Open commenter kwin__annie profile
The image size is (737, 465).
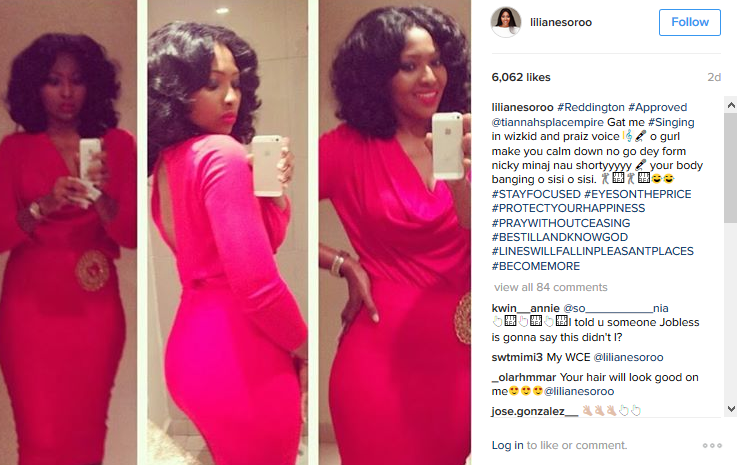coord(525,308)
